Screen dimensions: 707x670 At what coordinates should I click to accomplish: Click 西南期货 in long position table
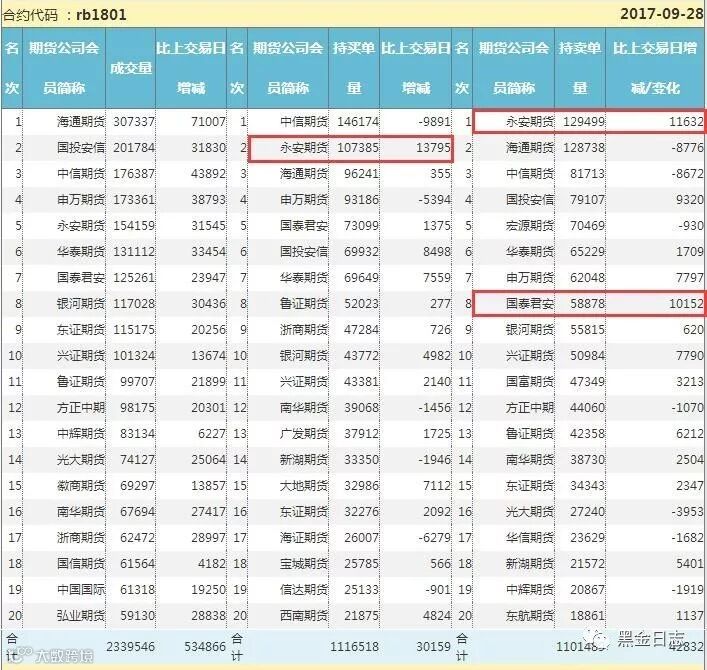point(304,616)
